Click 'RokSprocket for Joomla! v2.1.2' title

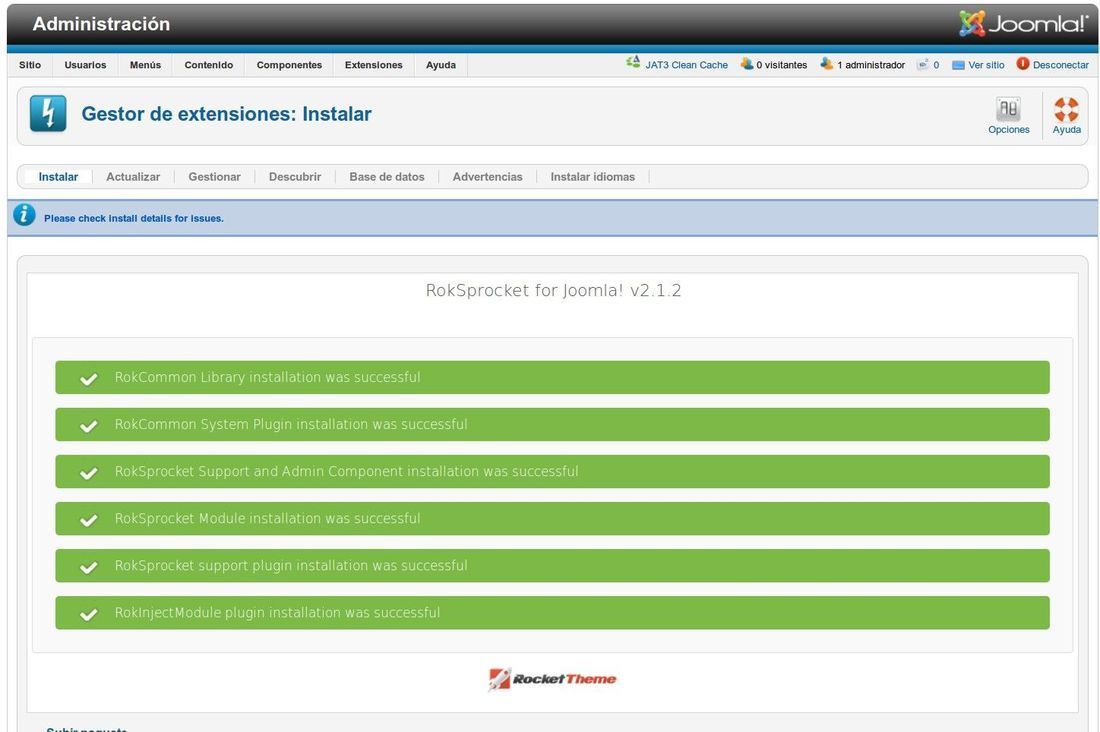pos(554,291)
